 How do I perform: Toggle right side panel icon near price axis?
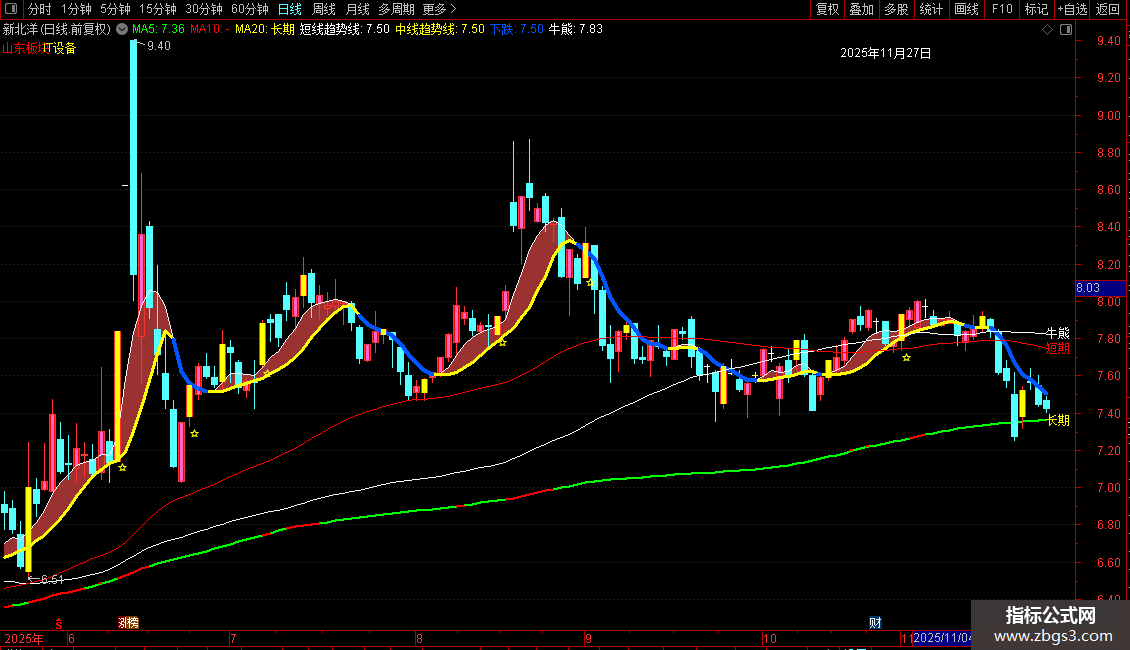[1066, 30]
